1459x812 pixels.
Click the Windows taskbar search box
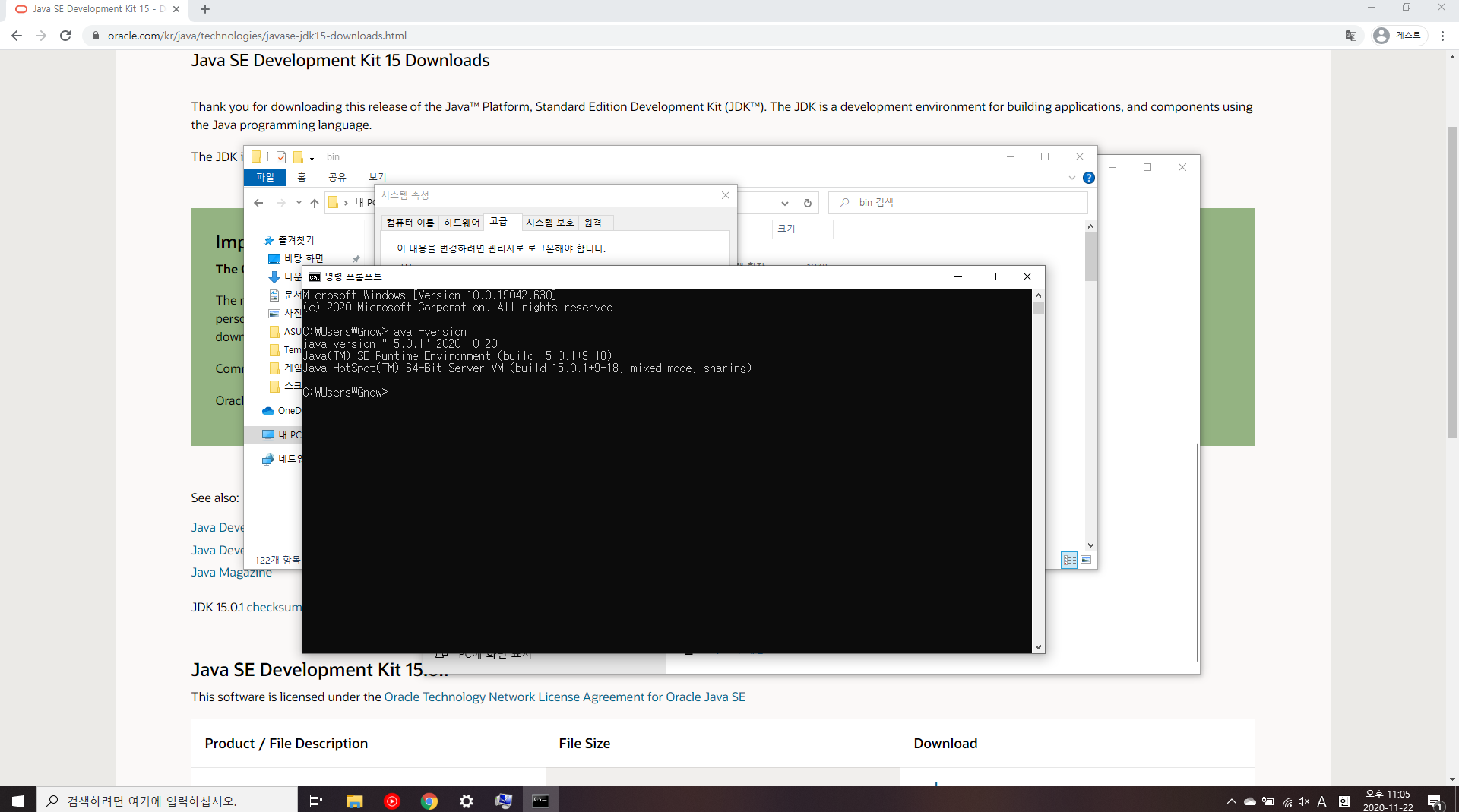click(x=167, y=801)
